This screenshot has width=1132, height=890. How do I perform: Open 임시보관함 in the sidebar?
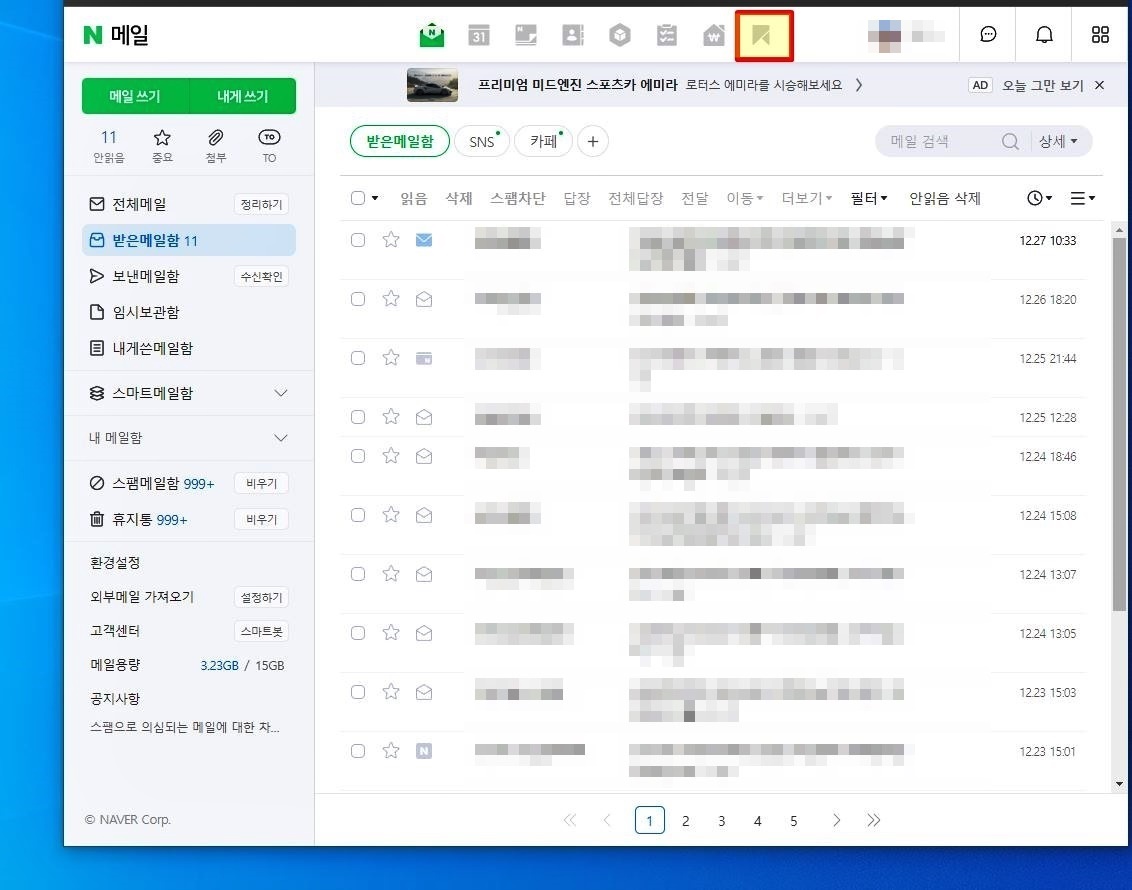tap(146, 313)
